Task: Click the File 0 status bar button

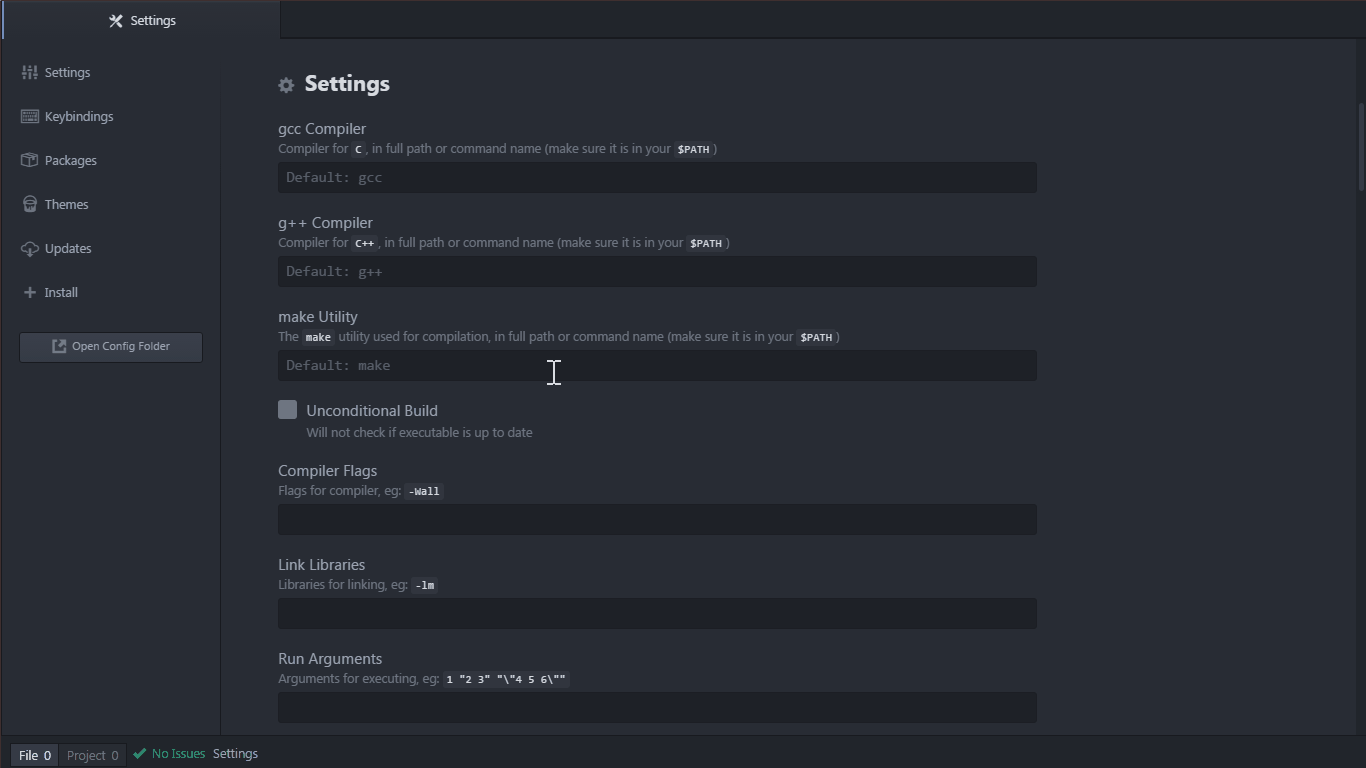Action: pos(34,755)
